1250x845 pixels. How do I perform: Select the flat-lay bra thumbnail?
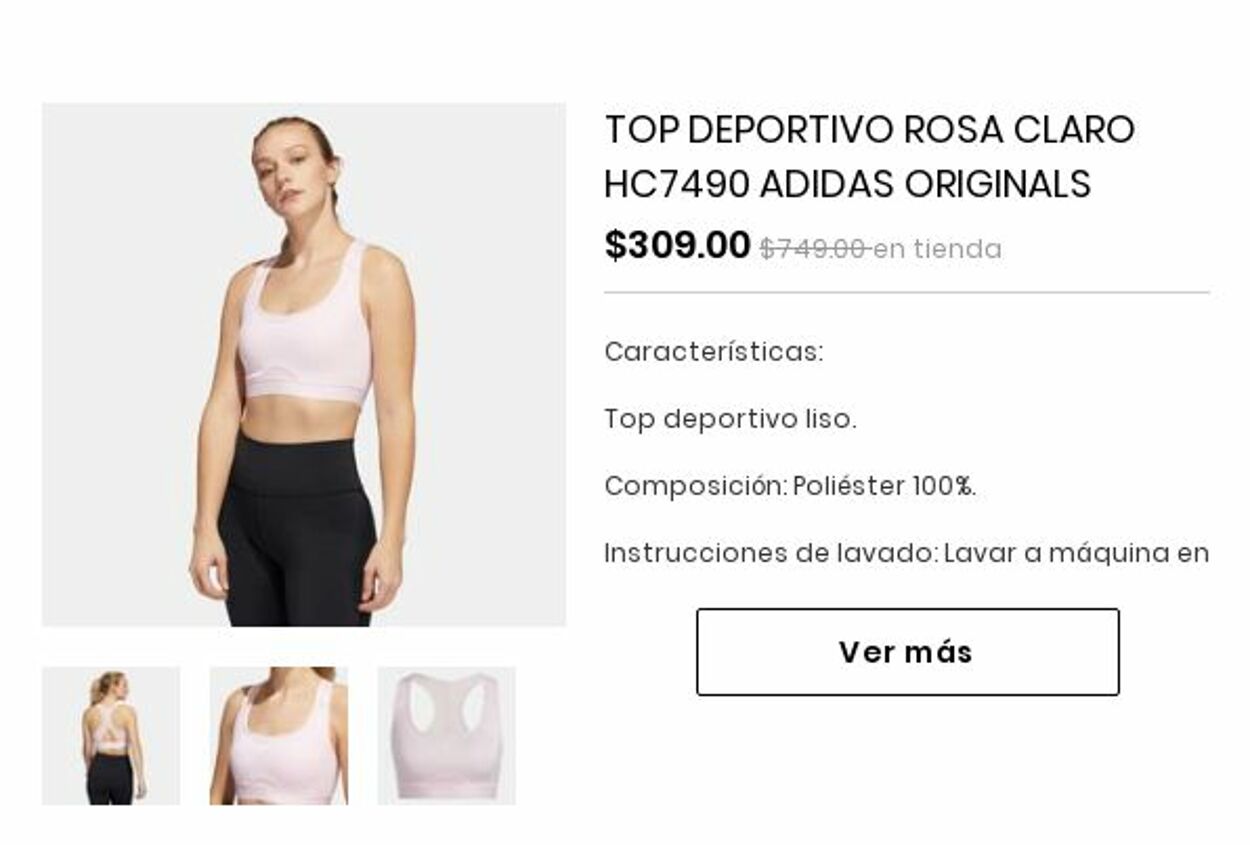(x=447, y=736)
